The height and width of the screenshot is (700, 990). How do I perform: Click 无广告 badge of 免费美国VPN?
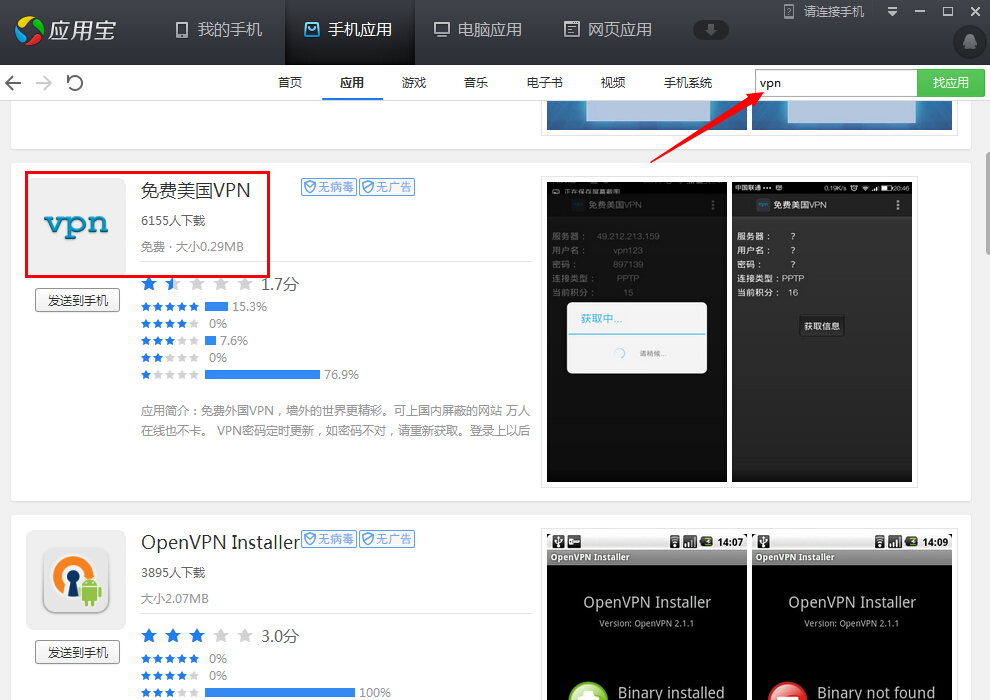[x=387, y=187]
